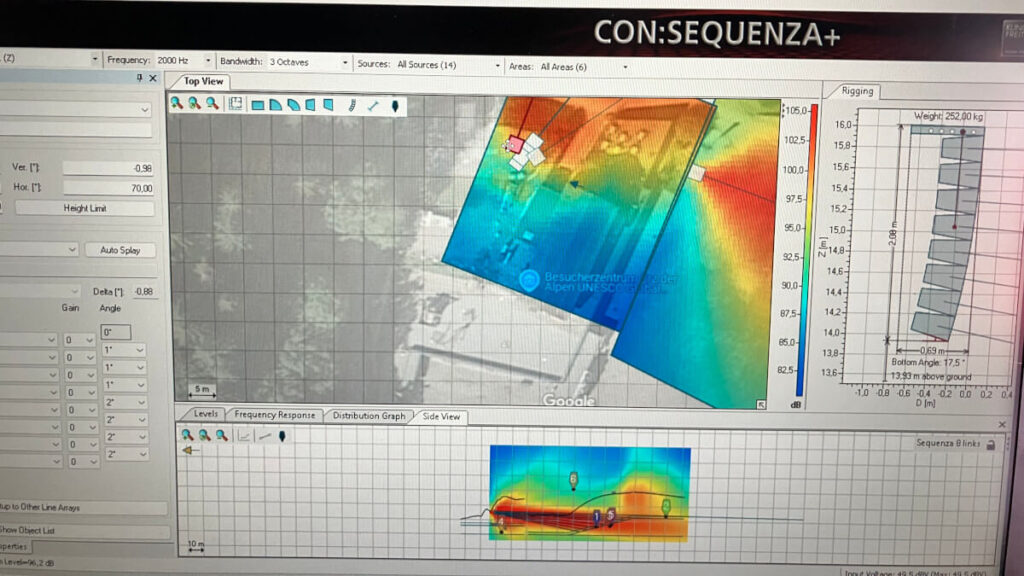Viewport: 1024px width, 576px height.
Task: Click the expand icon at map corner
Action: pyautogui.click(x=761, y=405)
